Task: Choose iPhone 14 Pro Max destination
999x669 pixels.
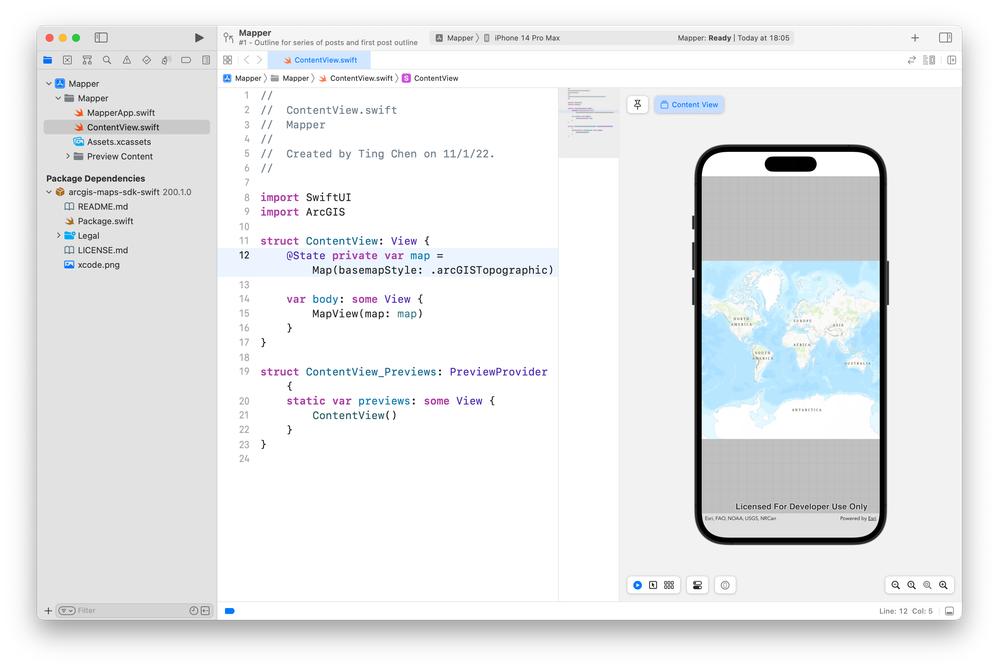Action: tap(522, 38)
